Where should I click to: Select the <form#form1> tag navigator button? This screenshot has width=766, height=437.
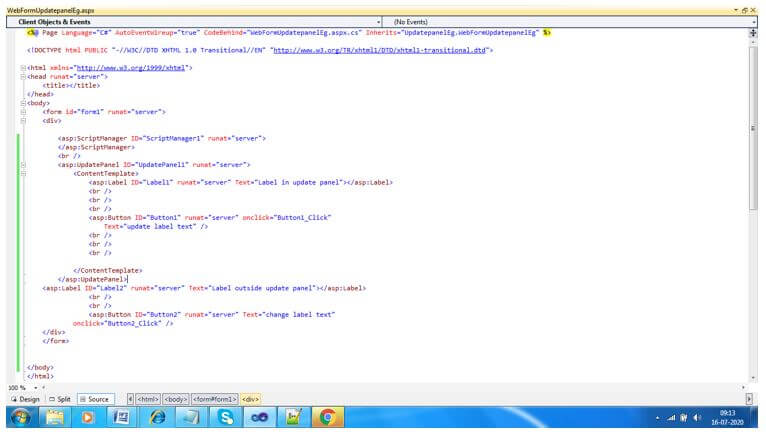pyautogui.click(x=215, y=399)
